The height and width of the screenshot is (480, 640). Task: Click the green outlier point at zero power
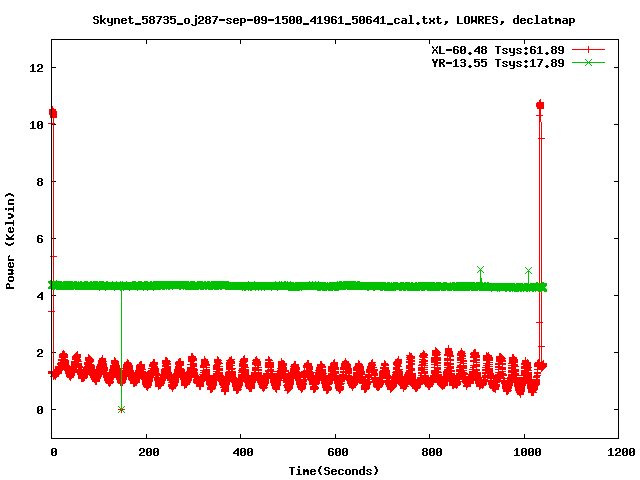121,409
